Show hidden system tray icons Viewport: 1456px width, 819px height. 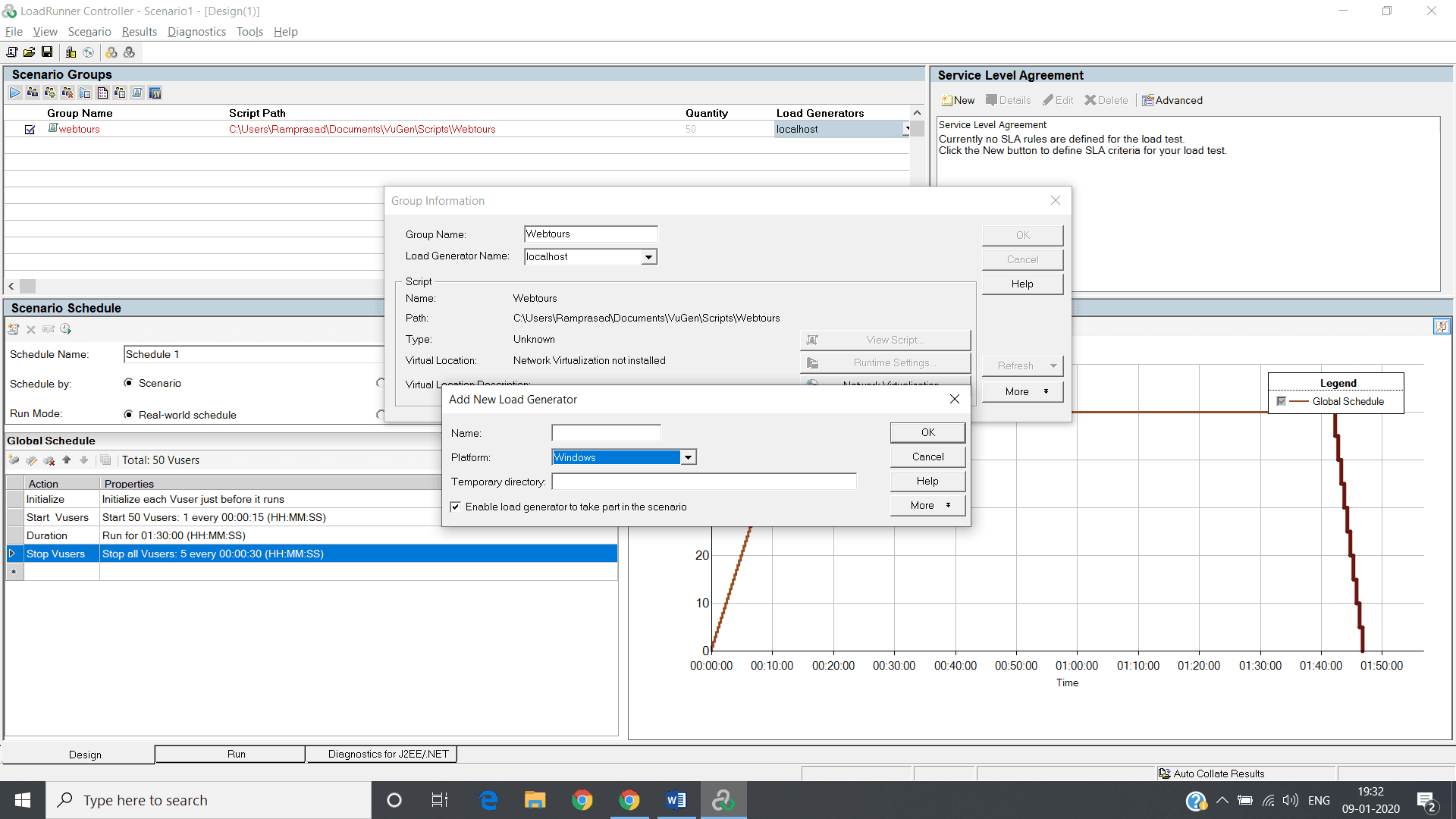(1222, 800)
